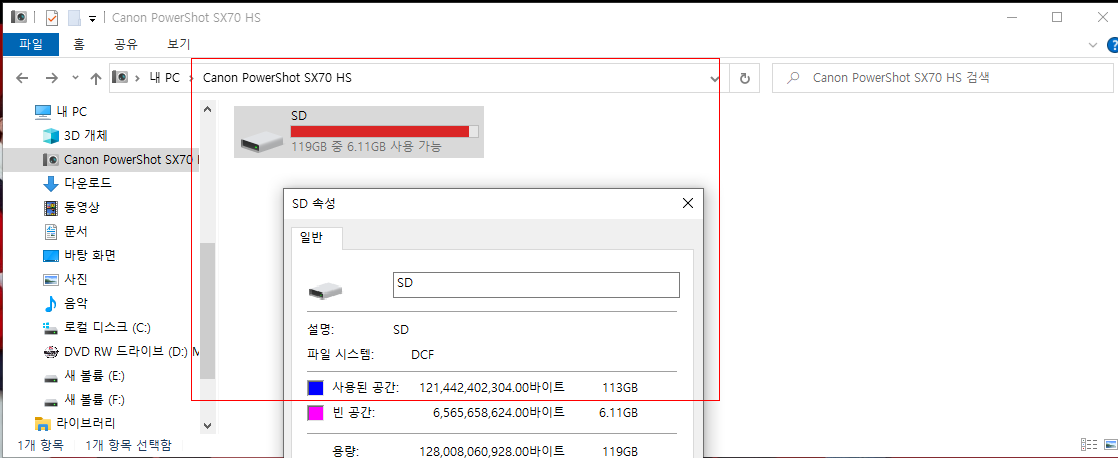Open 로컬 디스크 (C:) in navigation pane

[x=107, y=327]
